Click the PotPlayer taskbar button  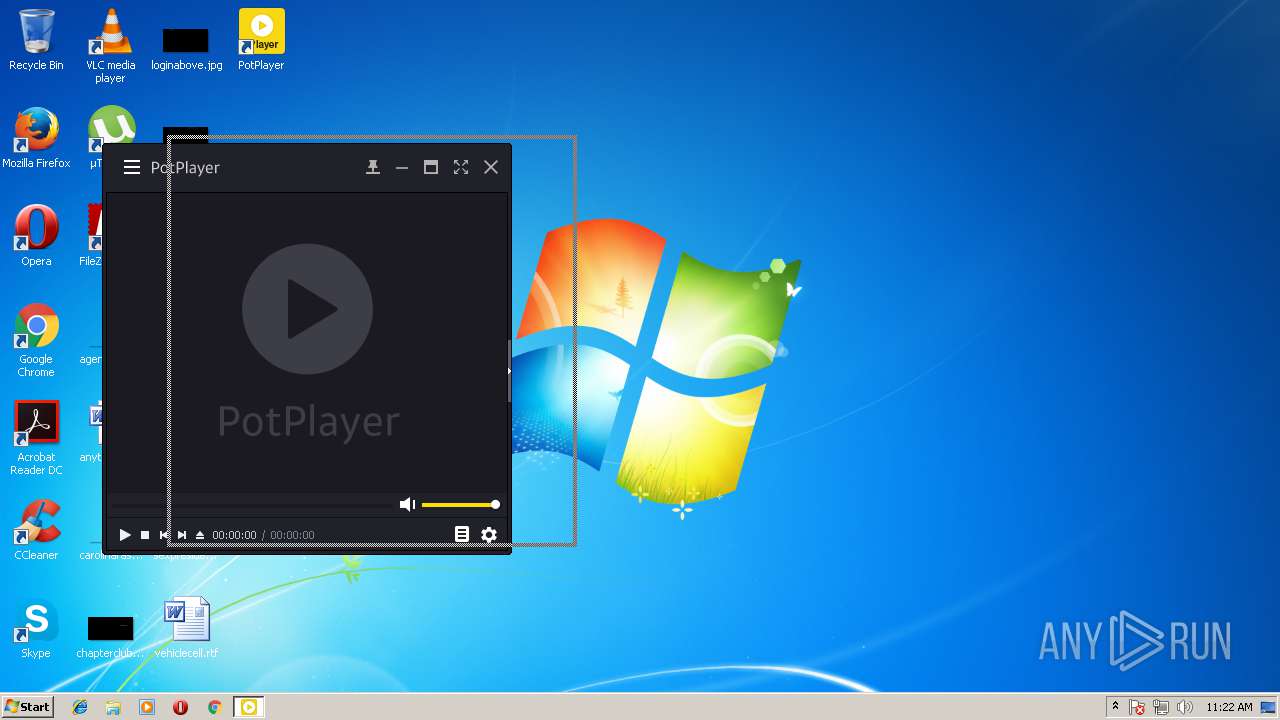coord(248,707)
